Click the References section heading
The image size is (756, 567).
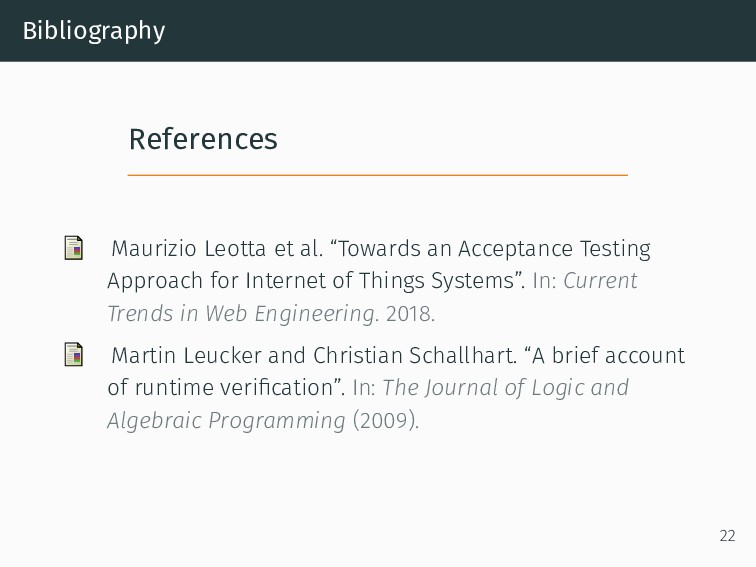pyautogui.click(x=203, y=139)
